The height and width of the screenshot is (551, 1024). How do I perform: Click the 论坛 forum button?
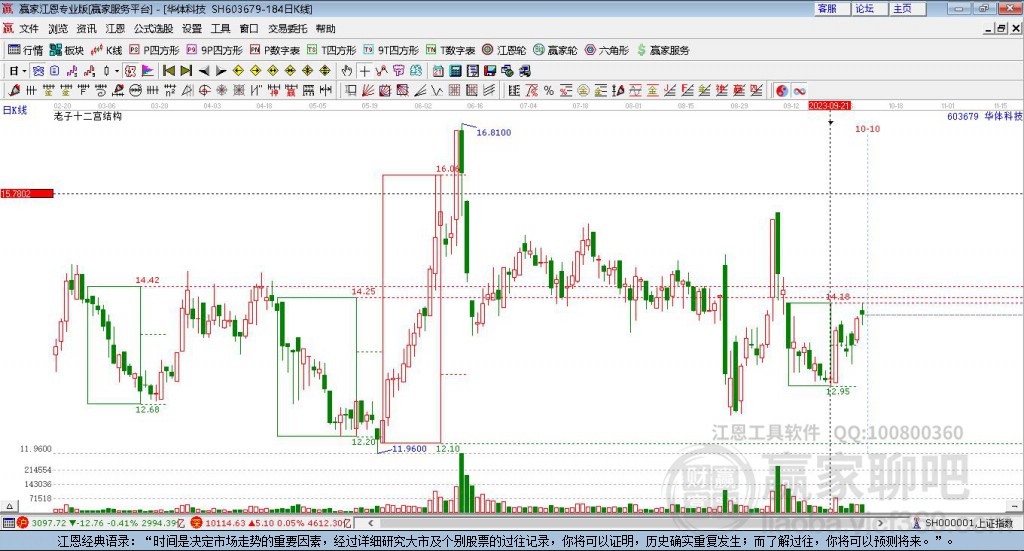870,8
